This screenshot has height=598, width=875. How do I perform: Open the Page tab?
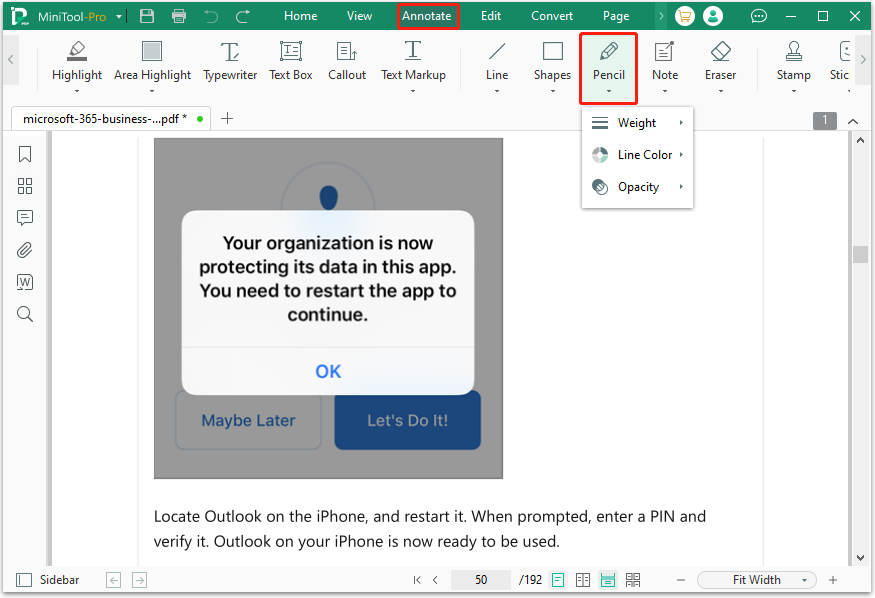(x=616, y=16)
